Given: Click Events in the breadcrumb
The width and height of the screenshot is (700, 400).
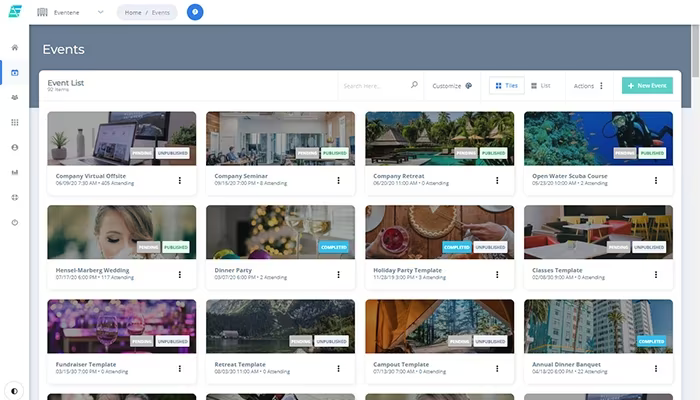Looking at the screenshot, I should click(161, 12).
